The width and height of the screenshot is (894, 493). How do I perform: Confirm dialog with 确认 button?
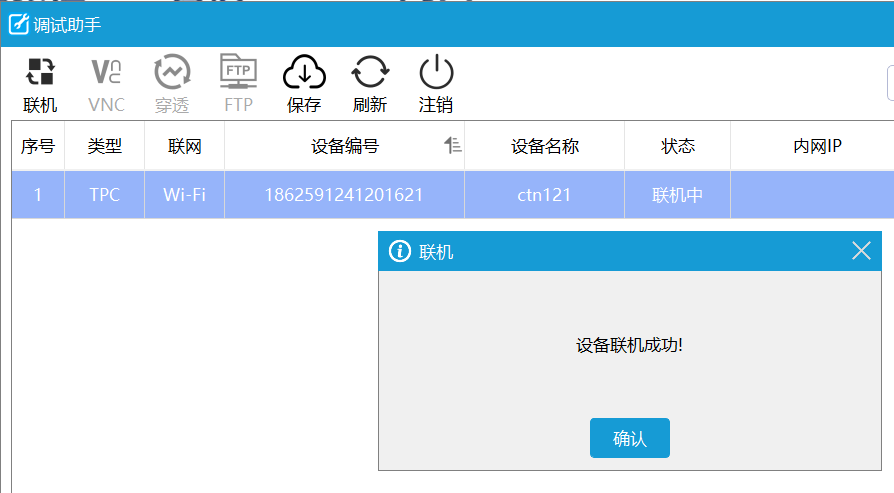(629, 438)
